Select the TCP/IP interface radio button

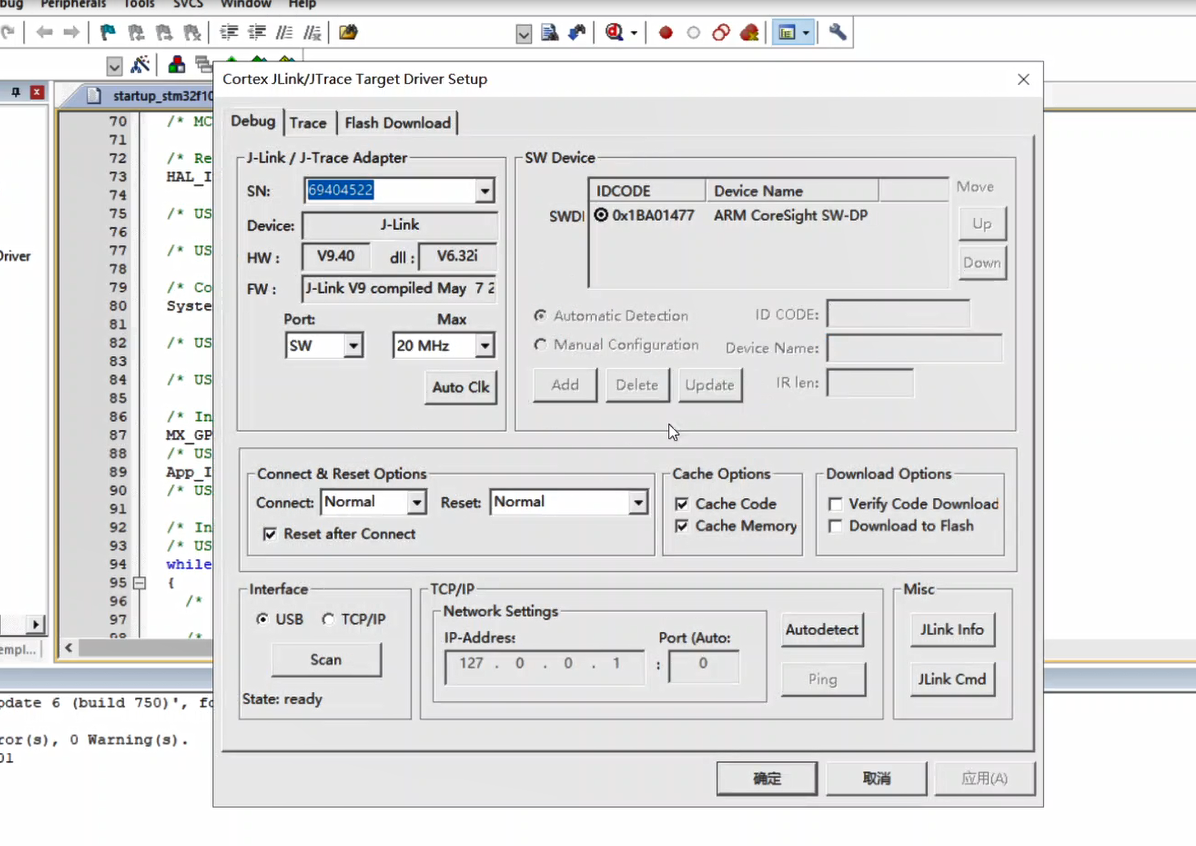[328, 619]
